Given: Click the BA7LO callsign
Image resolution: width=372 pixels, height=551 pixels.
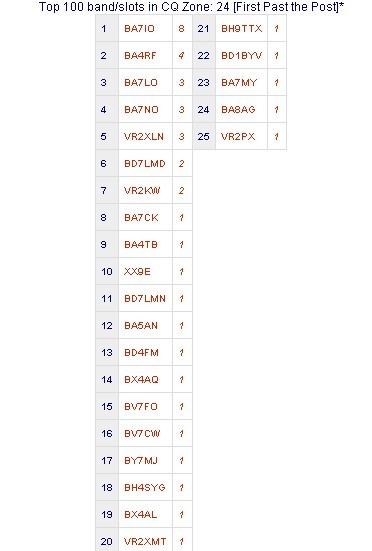Looking at the screenshot, I should pyautogui.click(x=141, y=83).
